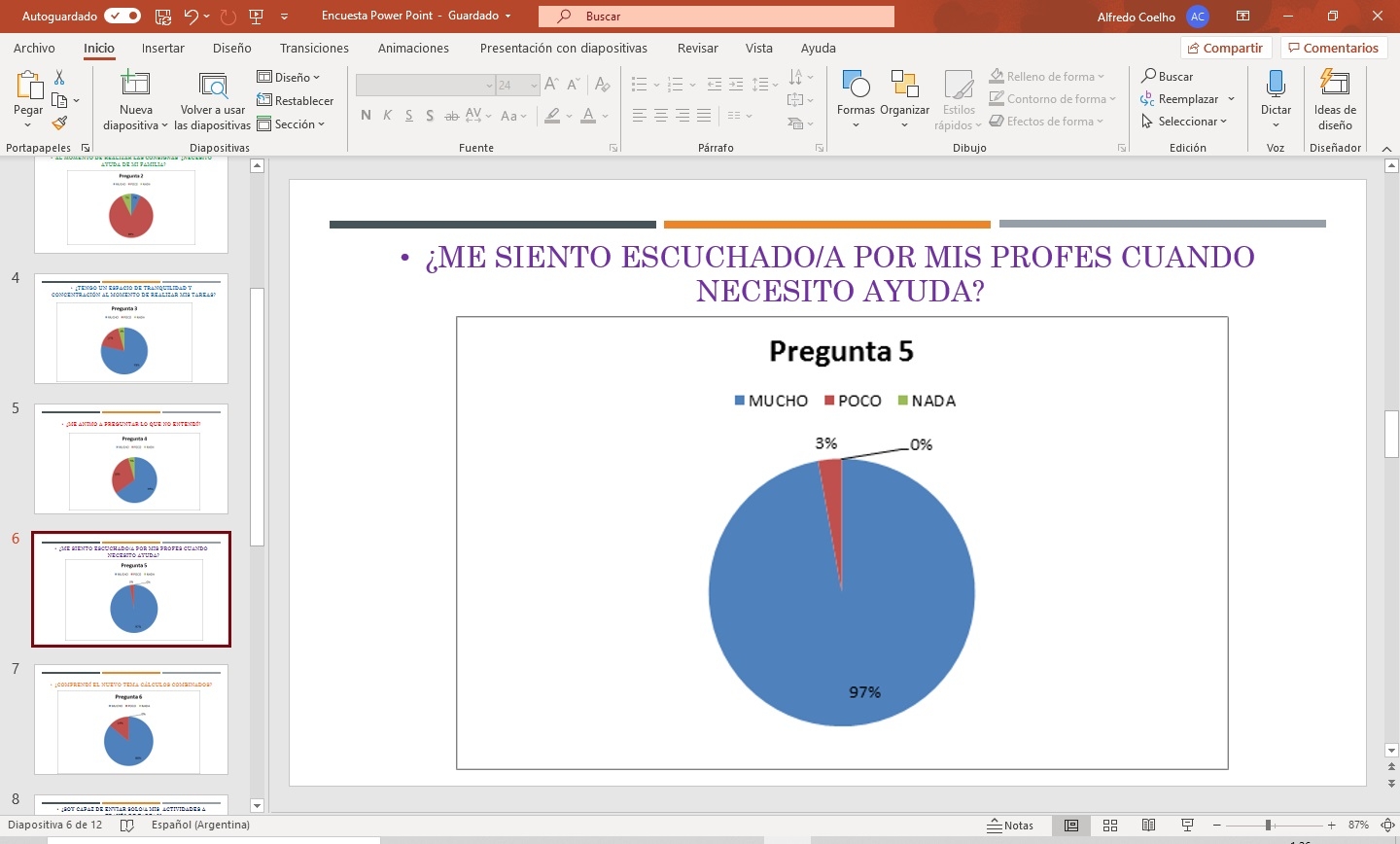Select the "Pregunta 5" chart title
The width and height of the screenshot is (1400, 844).
(x=841, y=351)
